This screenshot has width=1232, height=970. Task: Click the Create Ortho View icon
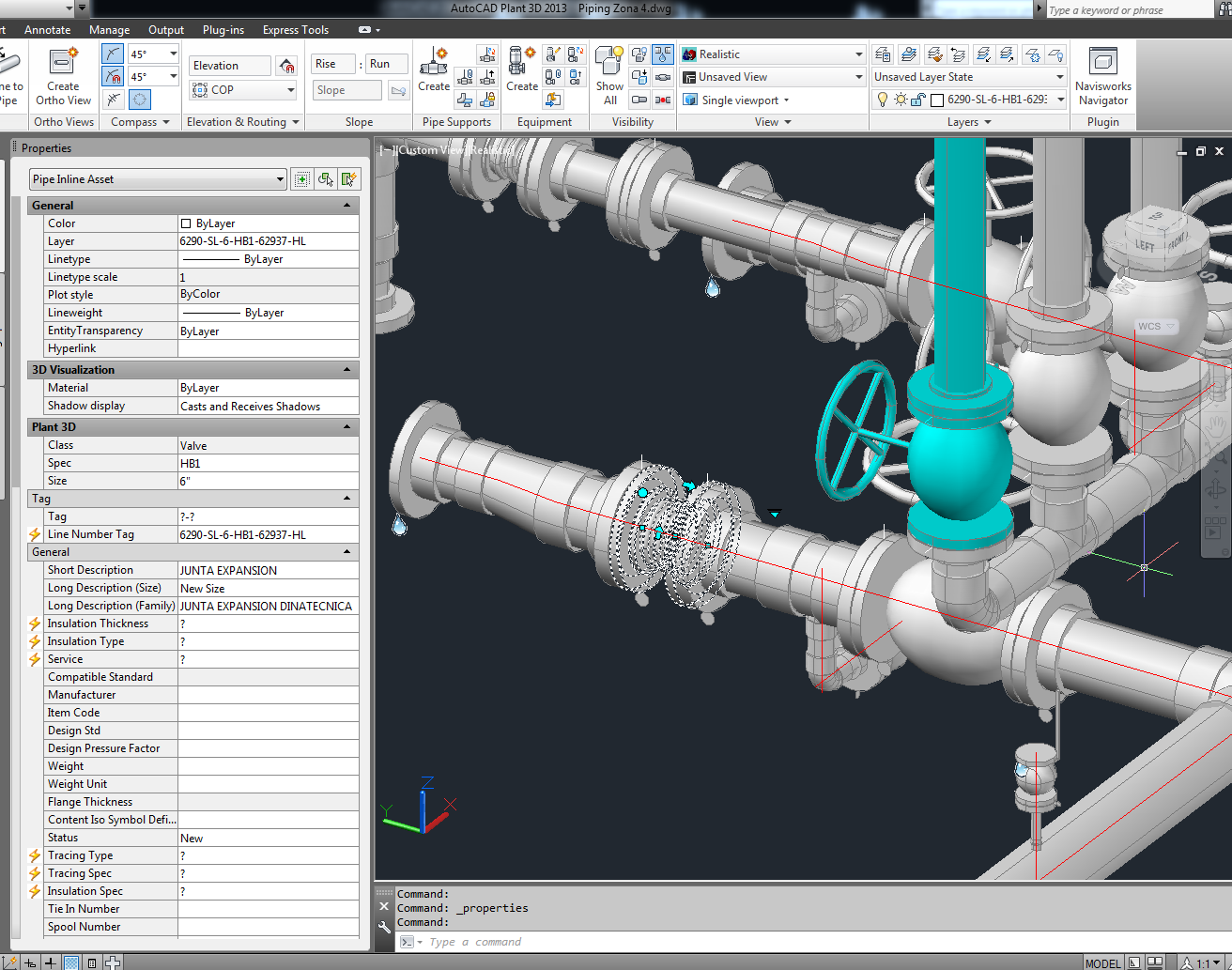coord(63,62)
